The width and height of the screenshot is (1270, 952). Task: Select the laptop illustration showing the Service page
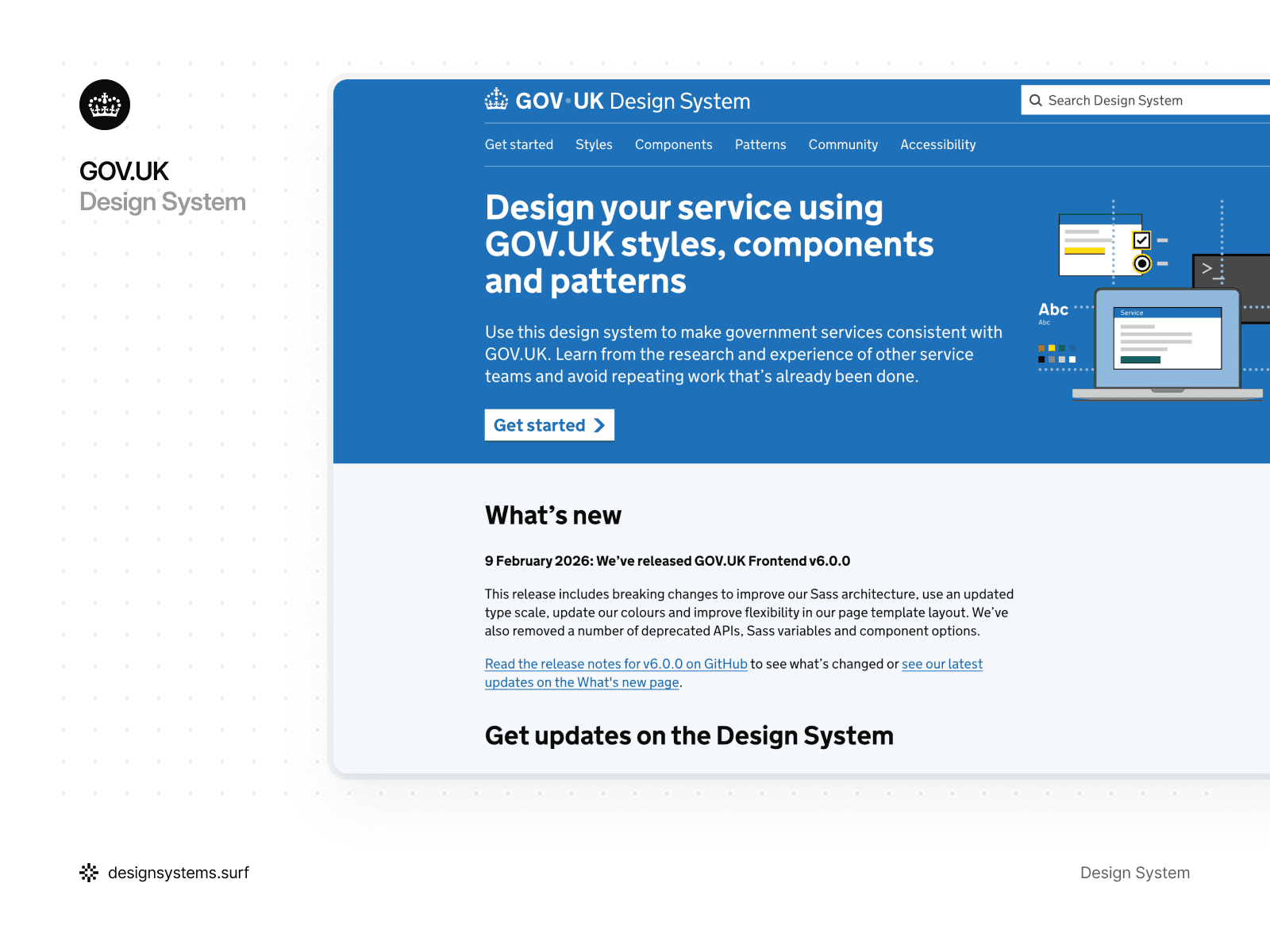[x=1167, y=341]
